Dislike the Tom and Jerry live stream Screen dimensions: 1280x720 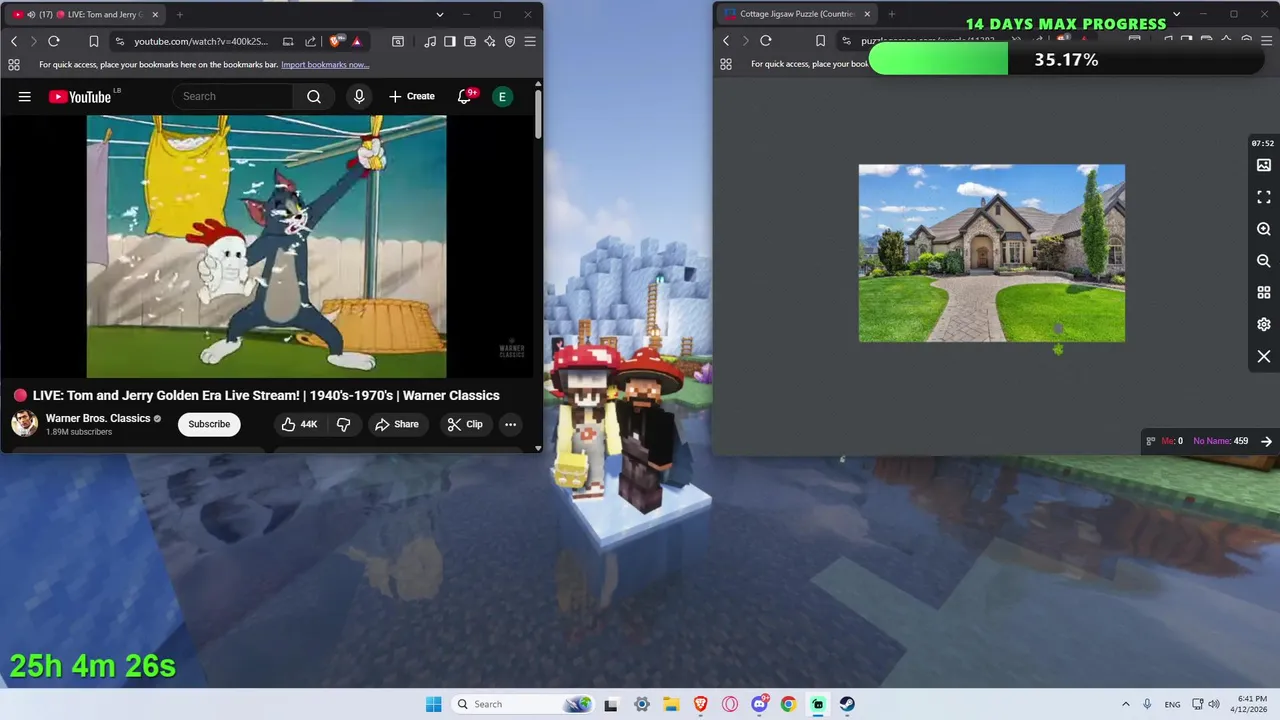pos(343,424)
